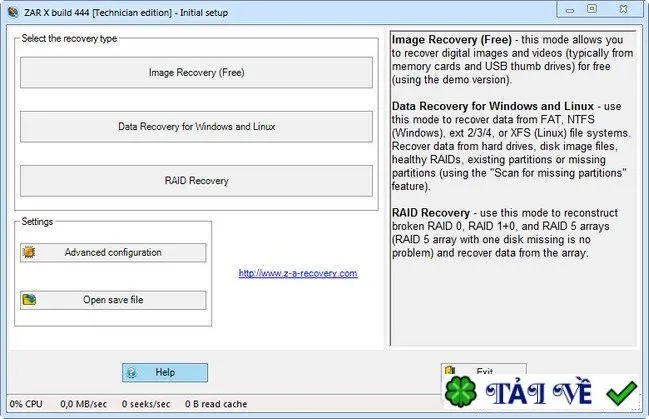The height and width of the screenshot is (419, 649).
Task: Close the ZAR X window
Action: [623, 9]
